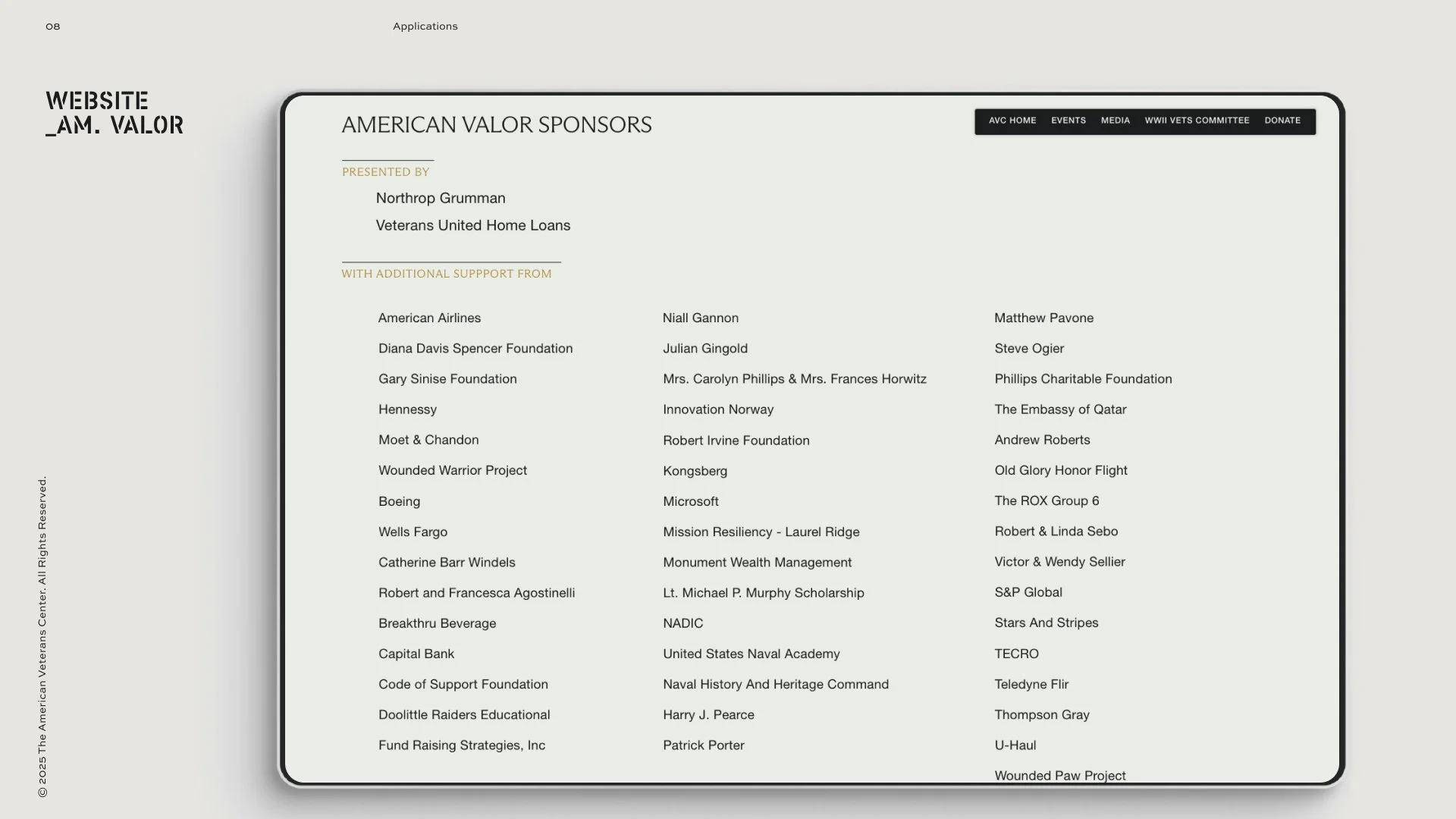
Task: Open the MEDIA nav item
Action: (1115, 121)
